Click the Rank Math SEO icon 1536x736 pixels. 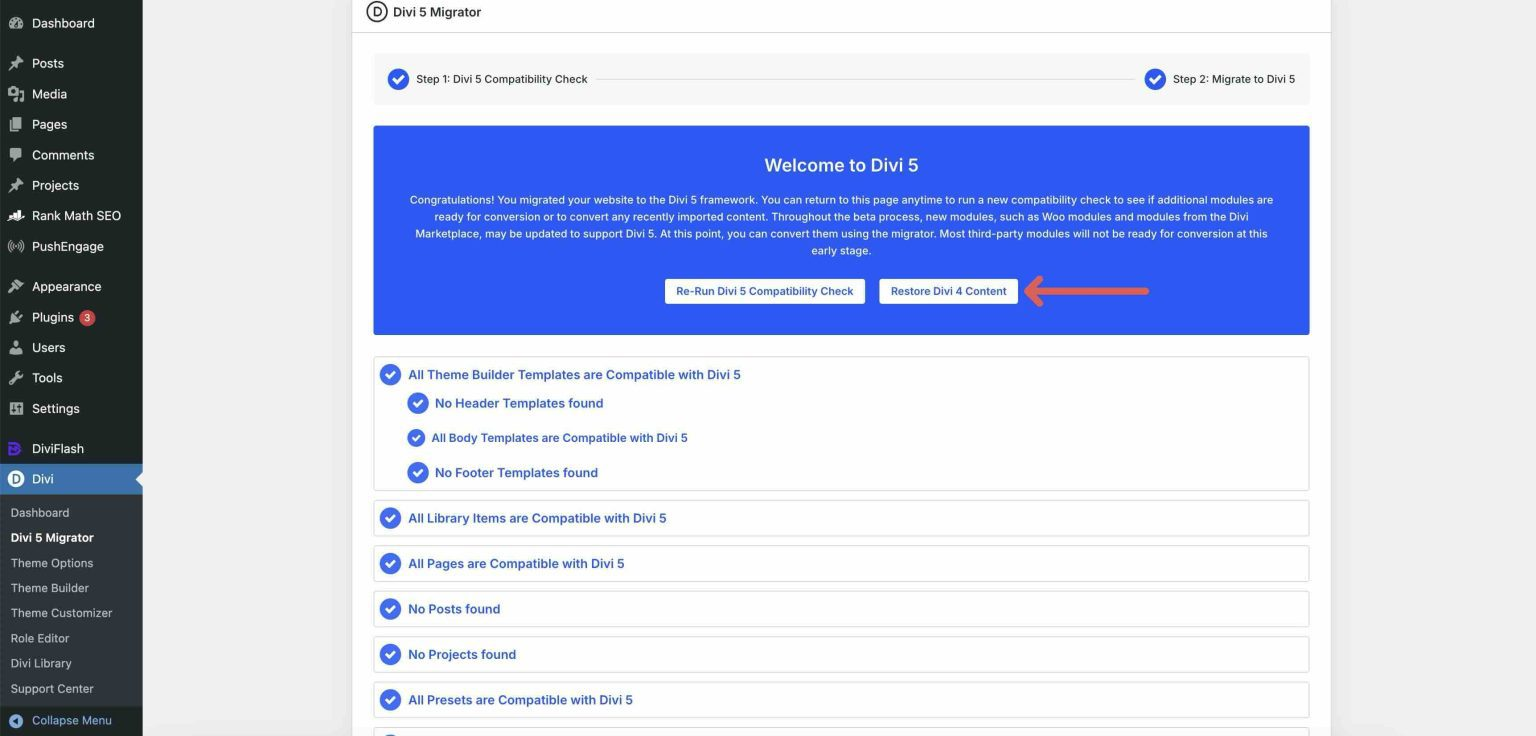point(16,216)
